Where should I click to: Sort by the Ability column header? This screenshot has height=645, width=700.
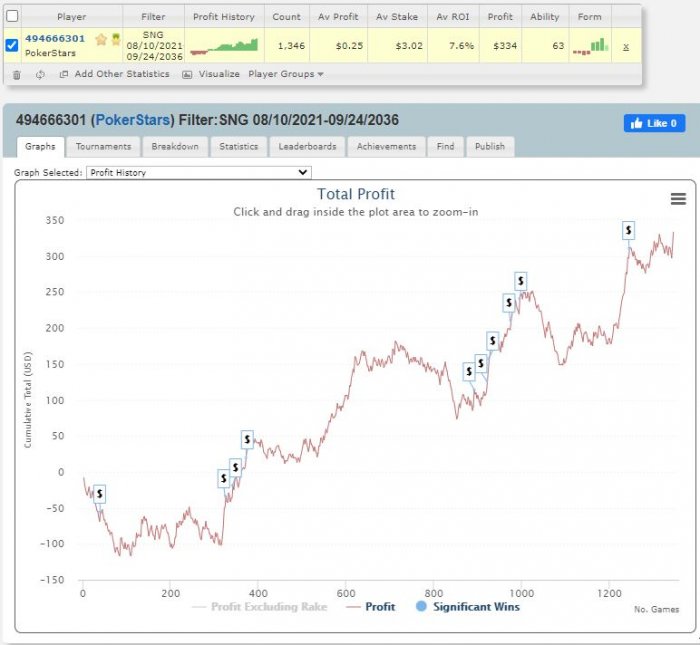coord(545,17)
